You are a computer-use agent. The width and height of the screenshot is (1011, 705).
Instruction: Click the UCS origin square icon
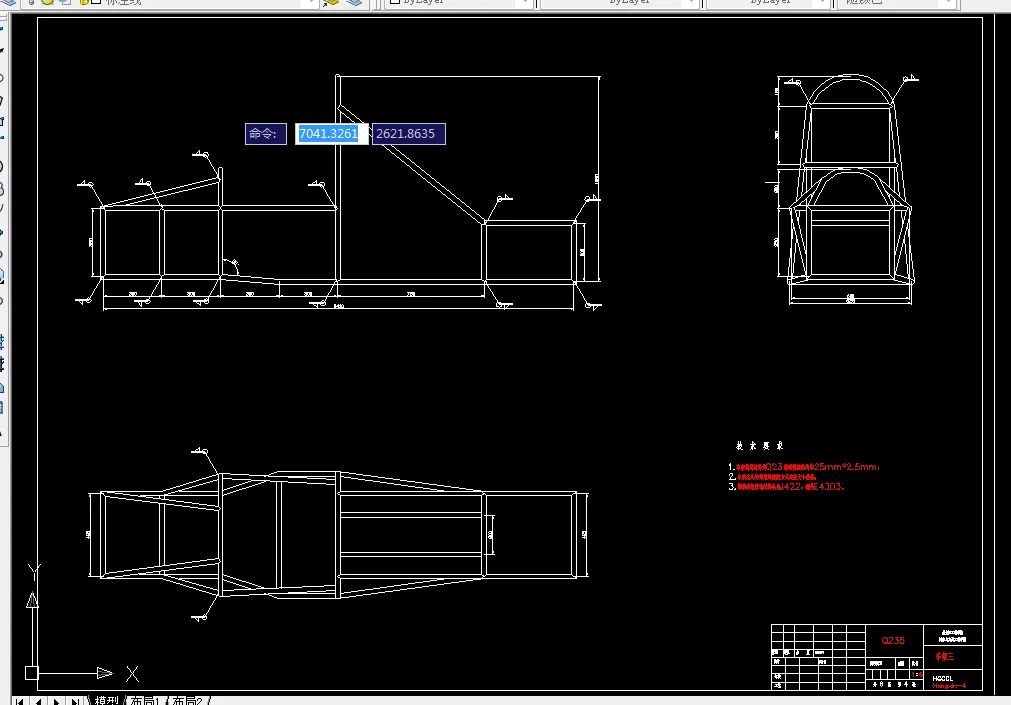pyautogui.click(x=32, y=673)
